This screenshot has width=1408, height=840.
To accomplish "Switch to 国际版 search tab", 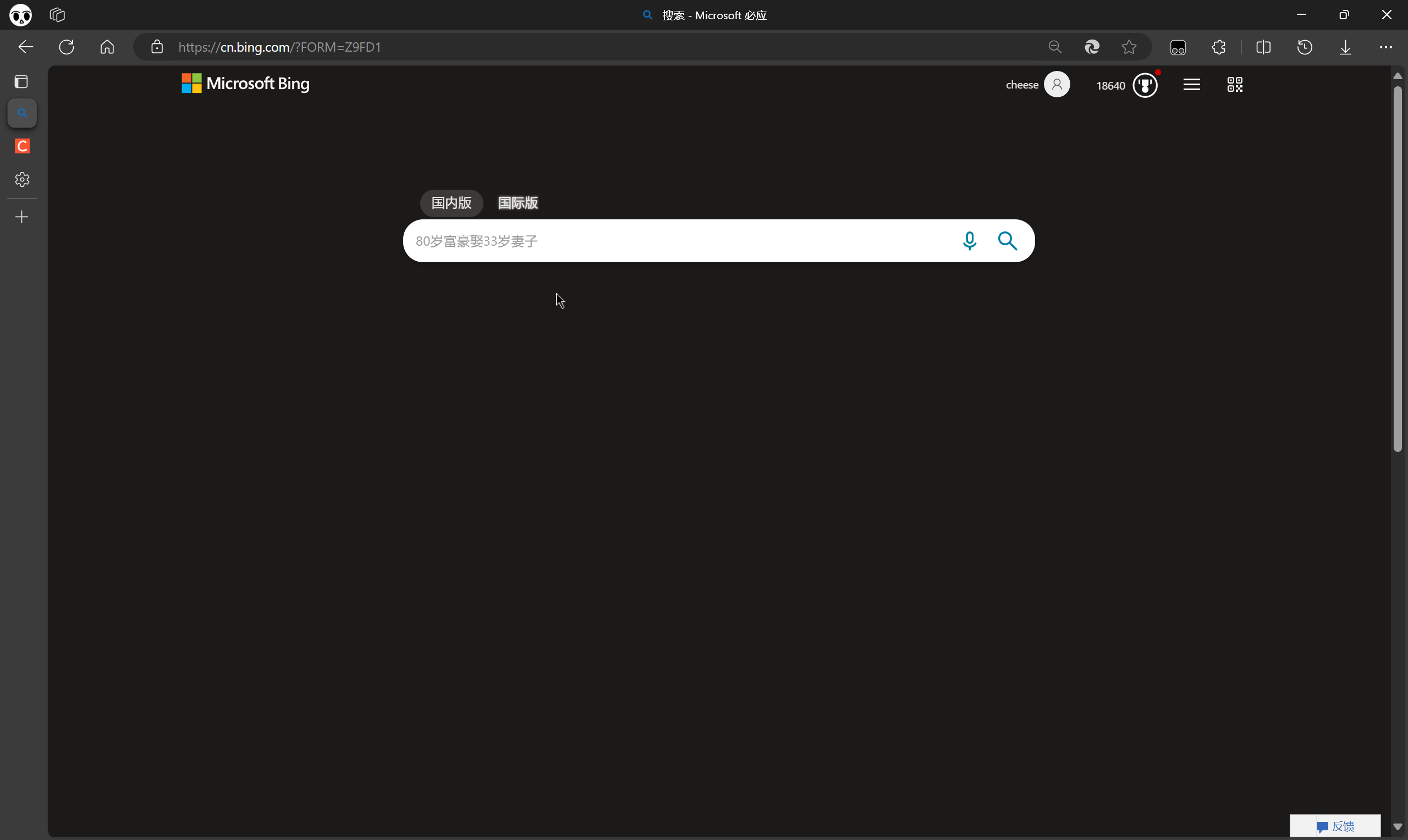I will (x=518, y=203).
